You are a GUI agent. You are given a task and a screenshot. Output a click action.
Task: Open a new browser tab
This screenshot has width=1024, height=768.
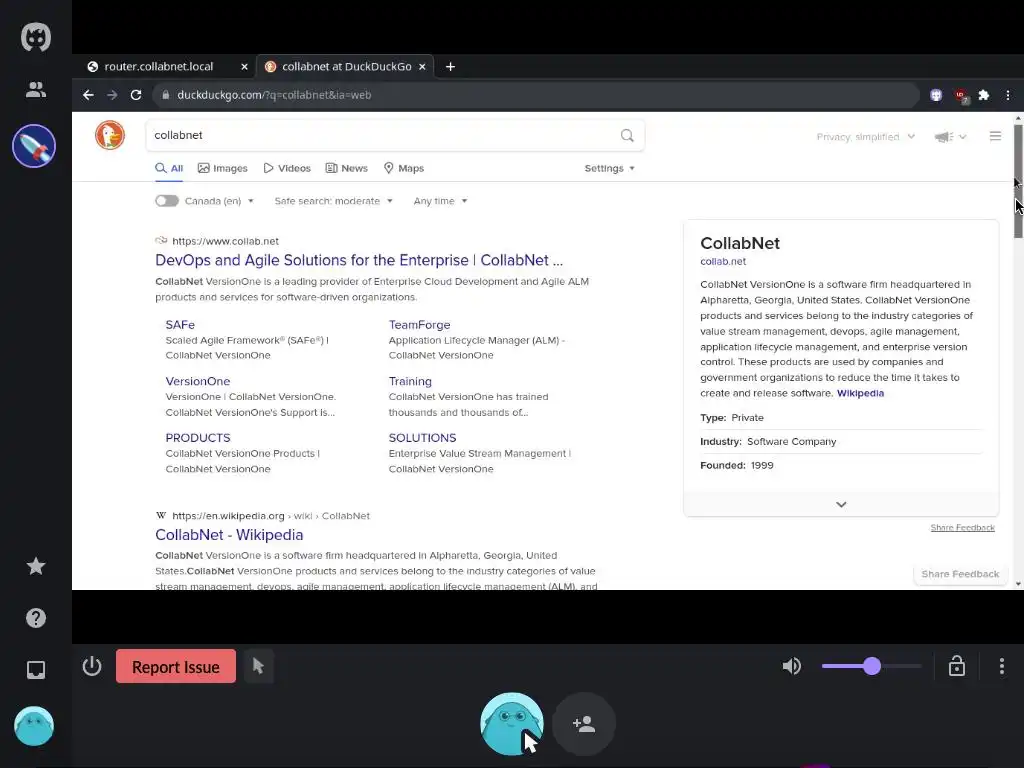tap(450, 67)
